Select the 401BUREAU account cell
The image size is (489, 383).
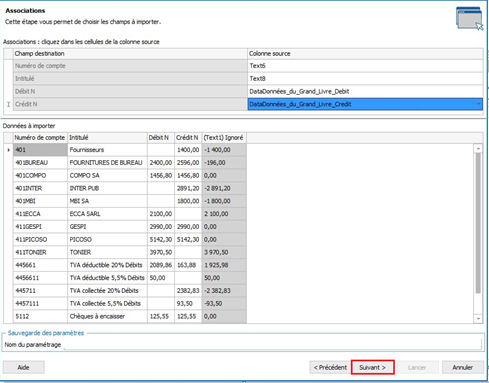pos(40,163)
